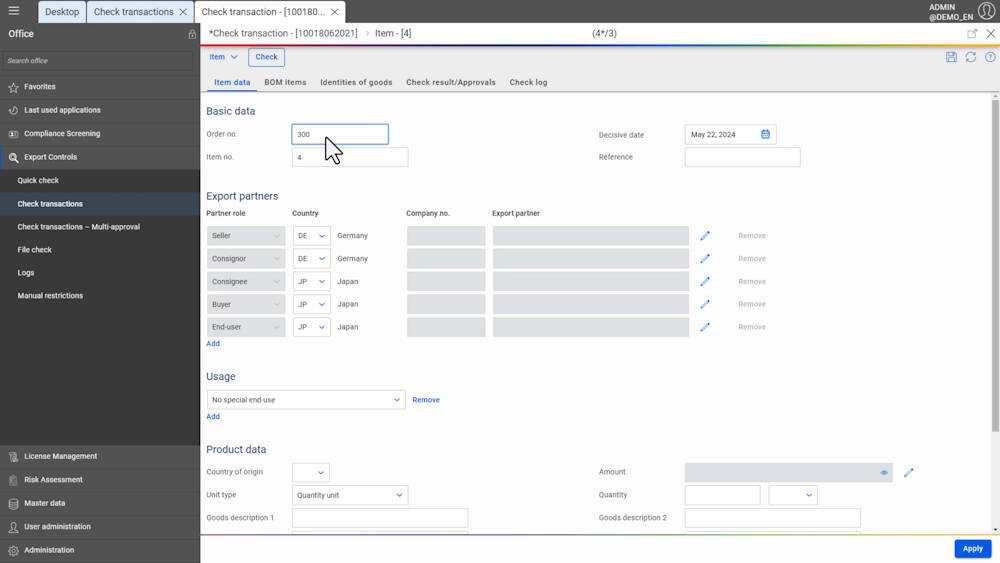Expand the Consignee country JP dropdown
Viewport: 1000px width, 563px height.
pyautogui.click(x=311, y=282)
